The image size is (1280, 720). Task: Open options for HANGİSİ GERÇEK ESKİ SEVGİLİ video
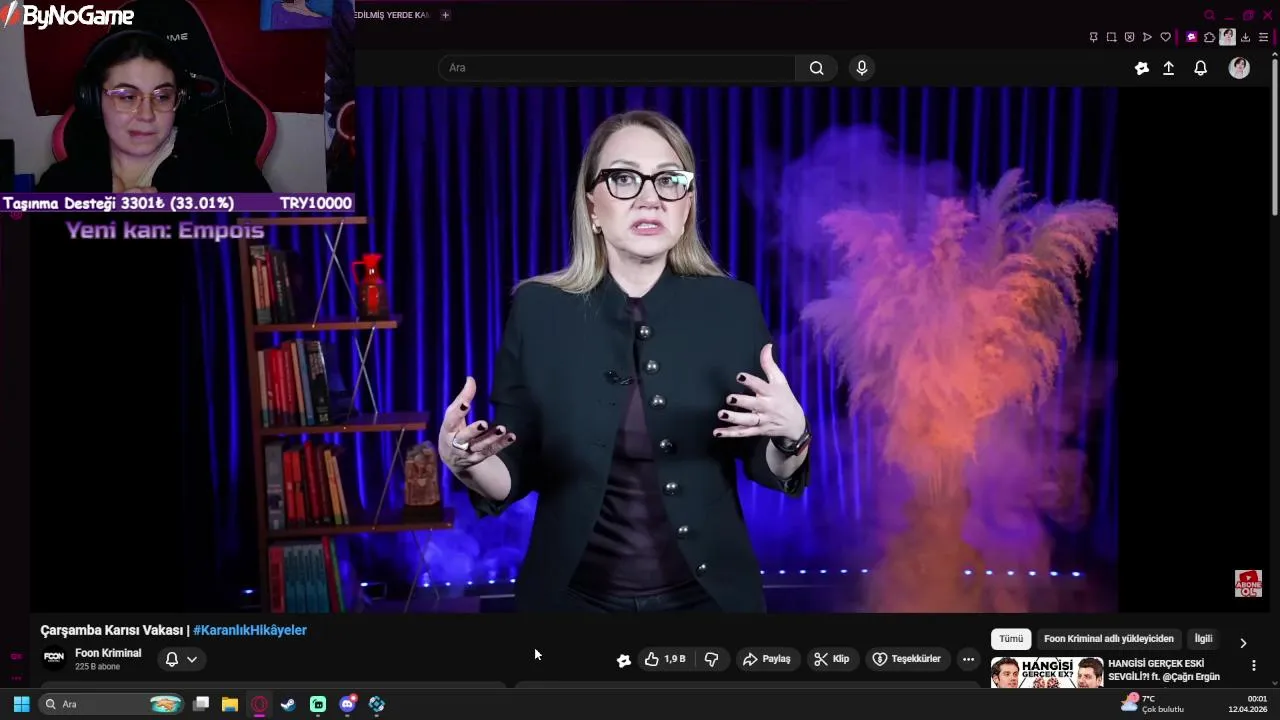click(1254, 665)
